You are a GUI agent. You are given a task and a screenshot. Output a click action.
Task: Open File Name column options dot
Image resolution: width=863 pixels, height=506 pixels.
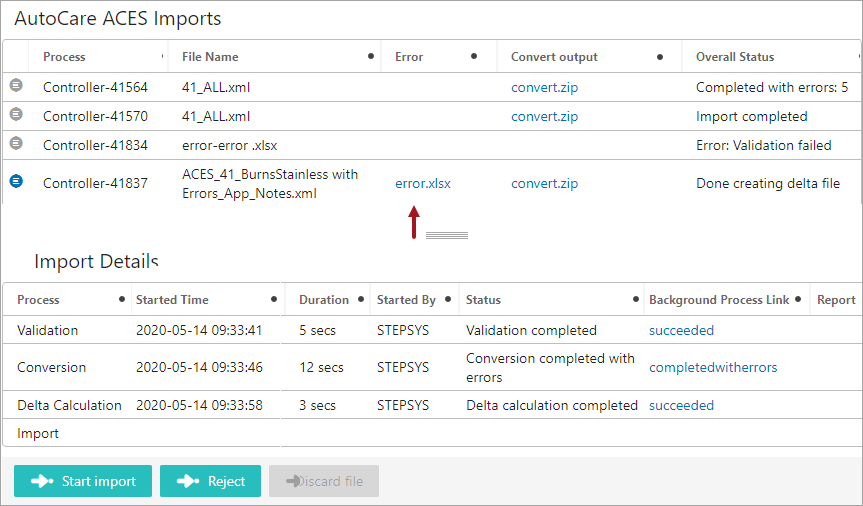tap(371, 56)
